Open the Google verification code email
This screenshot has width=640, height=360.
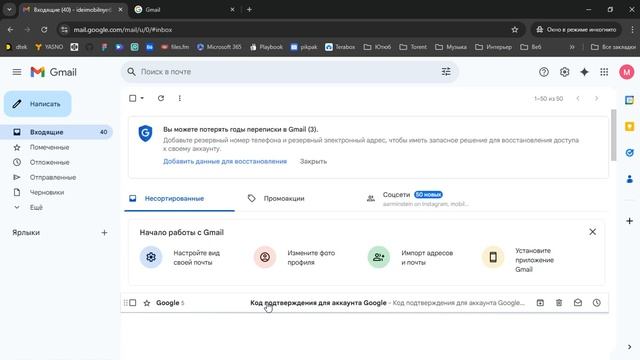[364, 303]
